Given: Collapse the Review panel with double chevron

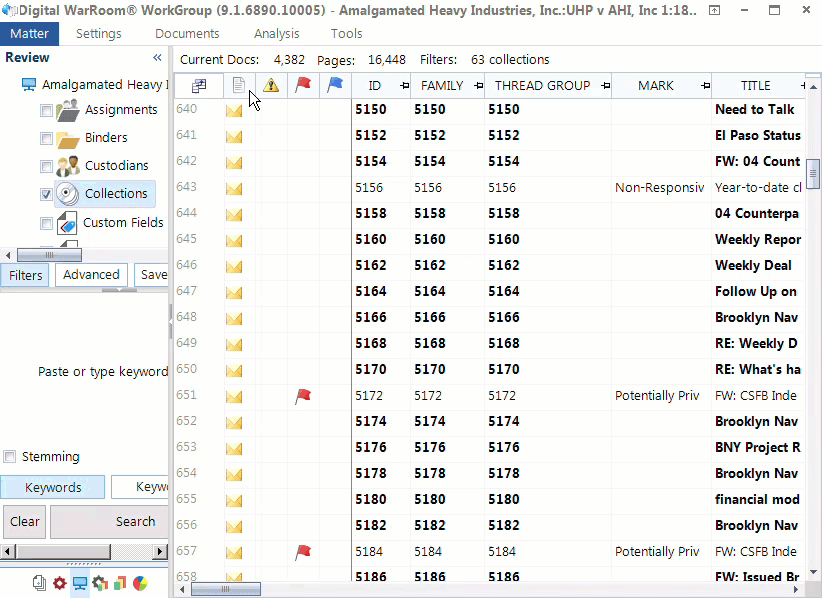Looking at the screenshot, I should click(x=157, y=58).
